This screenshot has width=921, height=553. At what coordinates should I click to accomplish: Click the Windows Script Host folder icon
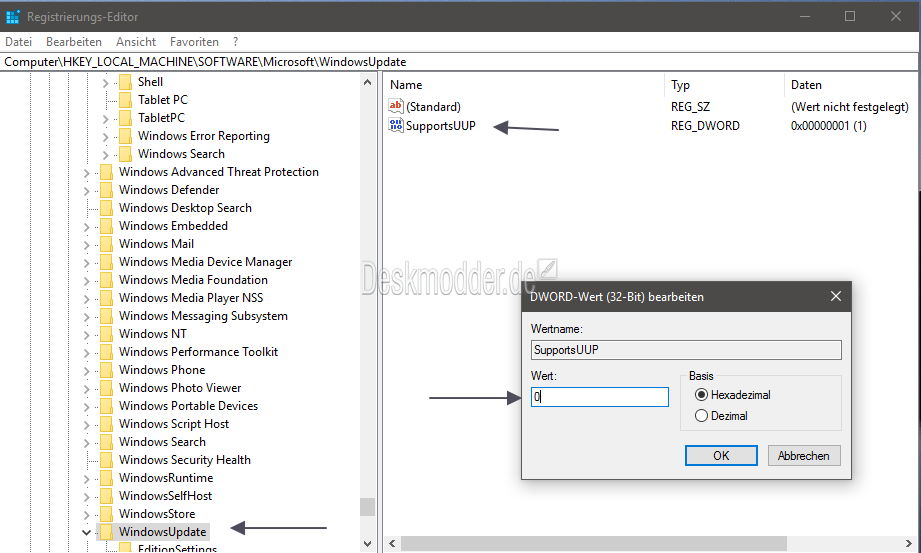(x=106, y=424)
